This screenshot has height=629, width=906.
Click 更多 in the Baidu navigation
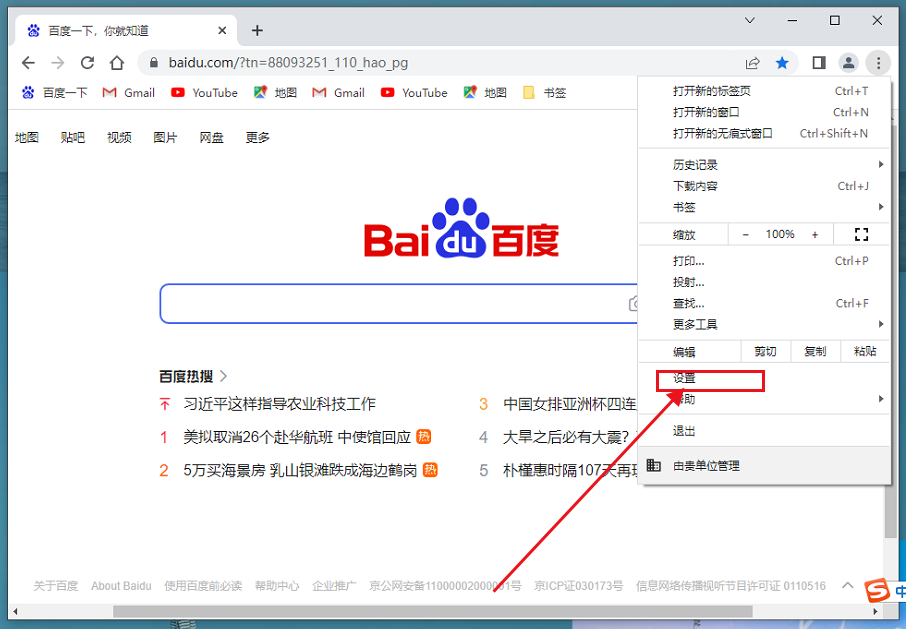258,137
